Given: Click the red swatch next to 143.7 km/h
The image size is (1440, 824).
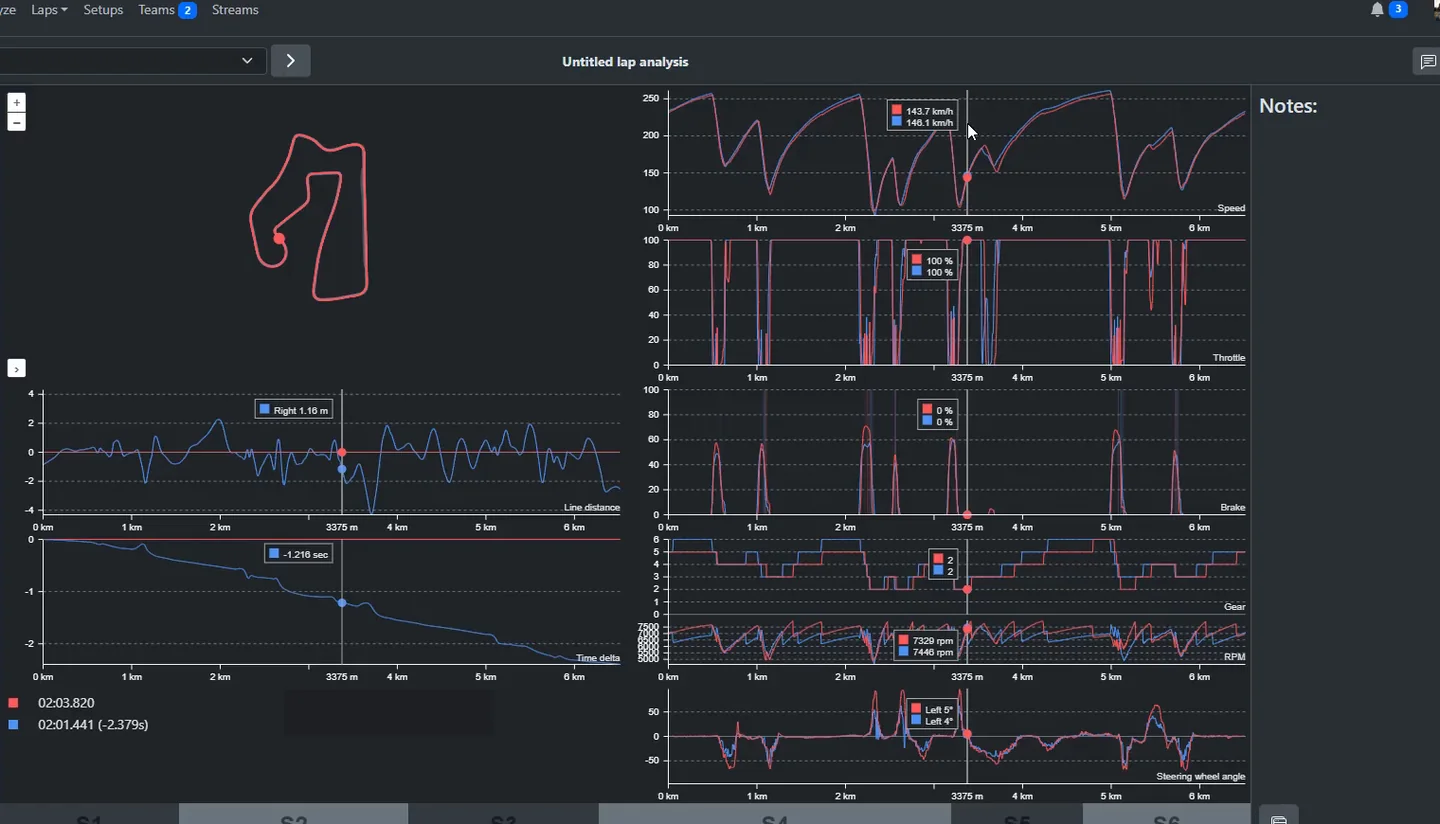Looking at the screenshot, I should 897,110.
